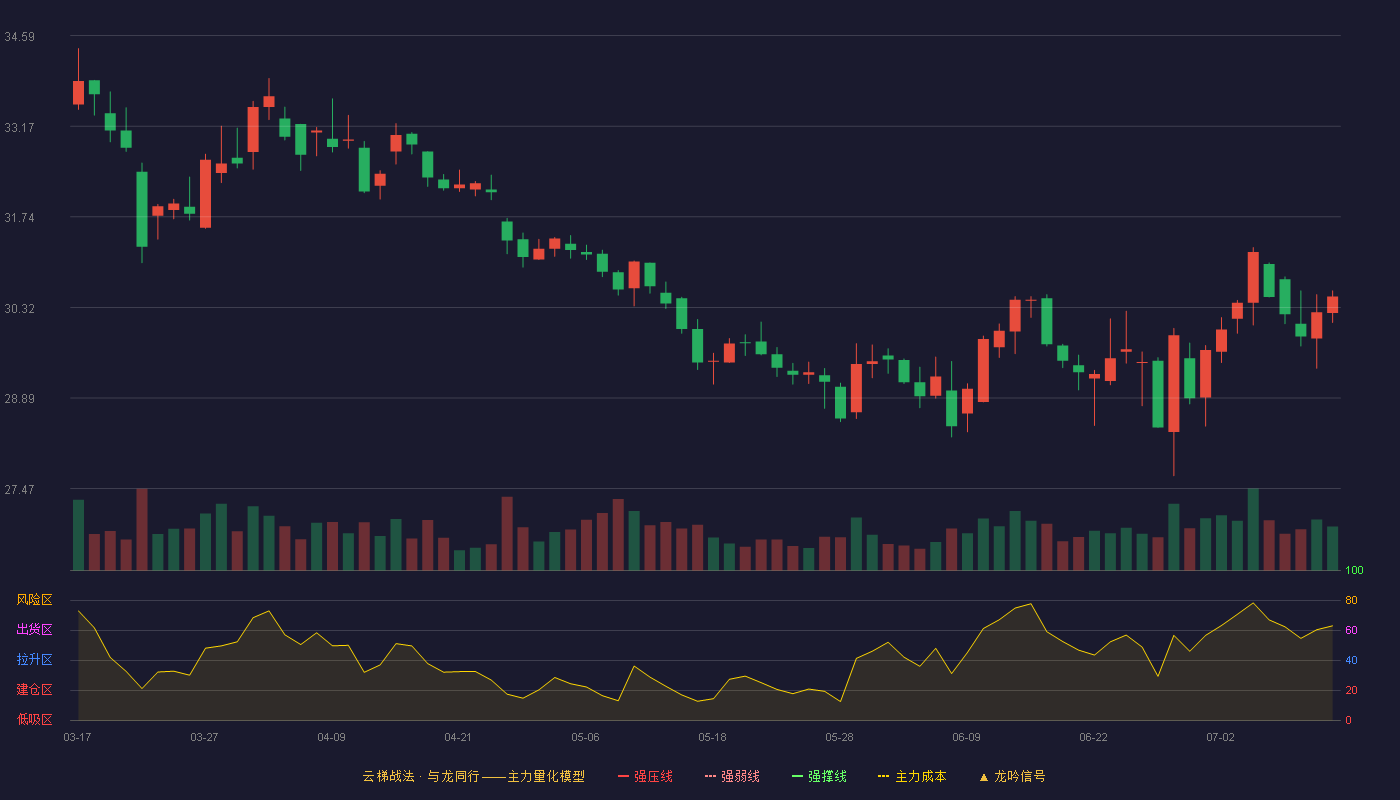Toggle the 强撑线 legend series
The height and width of the screenshot is (800, 1400).
coord(819,776)
